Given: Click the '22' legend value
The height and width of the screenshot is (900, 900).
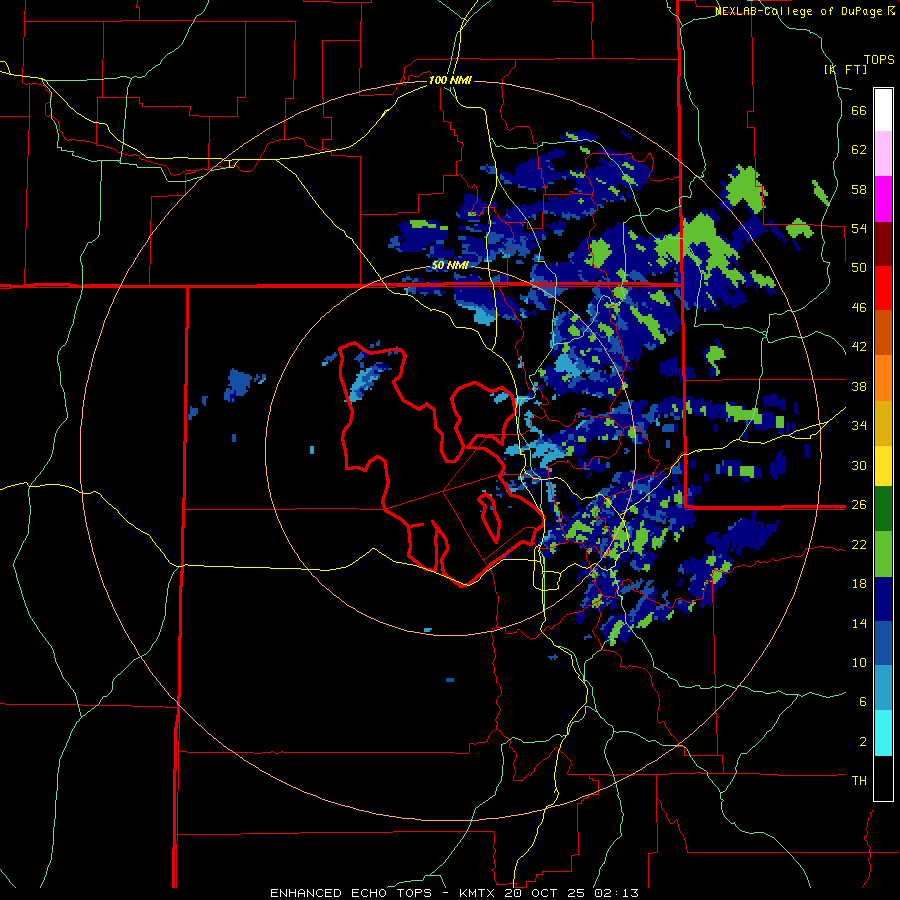Looking at the screenshot, I should [x=859, y=544].
